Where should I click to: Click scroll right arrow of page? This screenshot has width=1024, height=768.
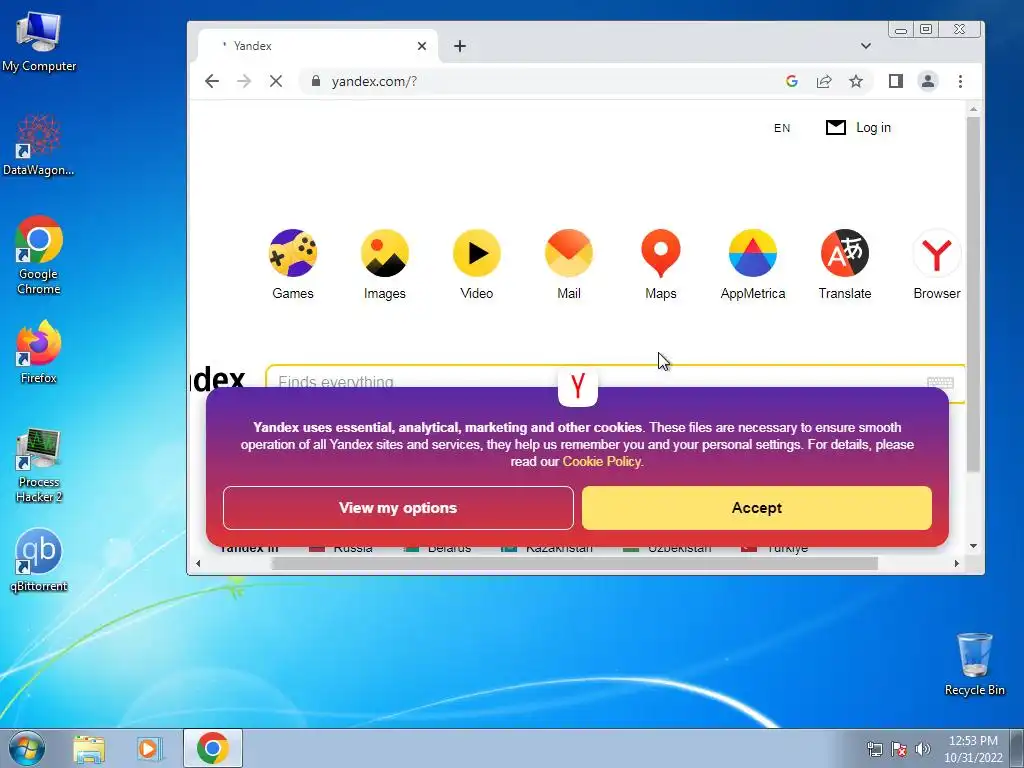(956, 563)
